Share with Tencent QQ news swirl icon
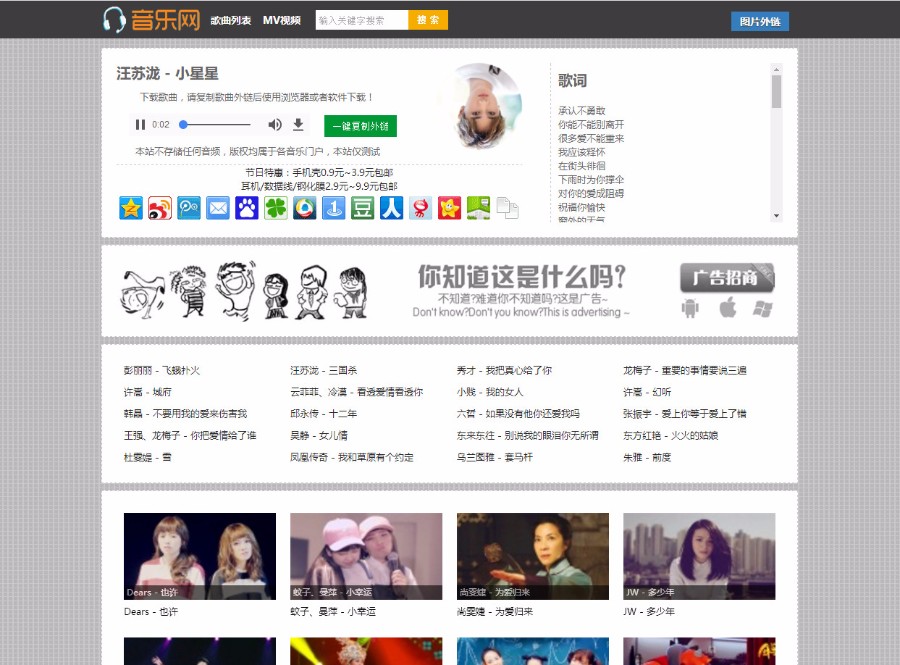 (305, 208)
